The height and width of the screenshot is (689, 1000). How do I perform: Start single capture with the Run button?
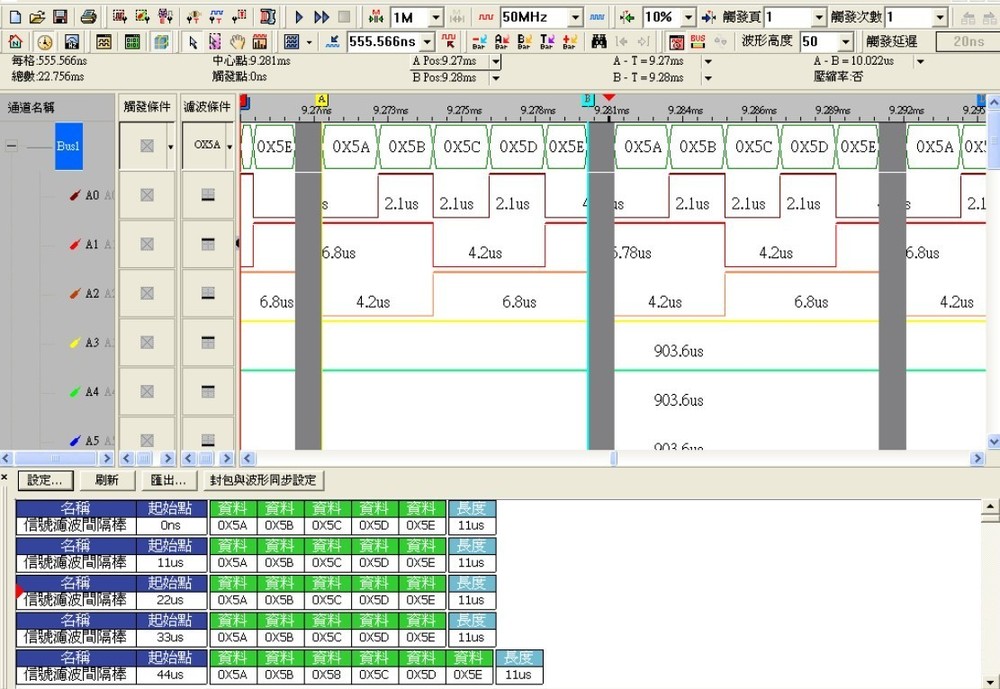coord(299,17)
